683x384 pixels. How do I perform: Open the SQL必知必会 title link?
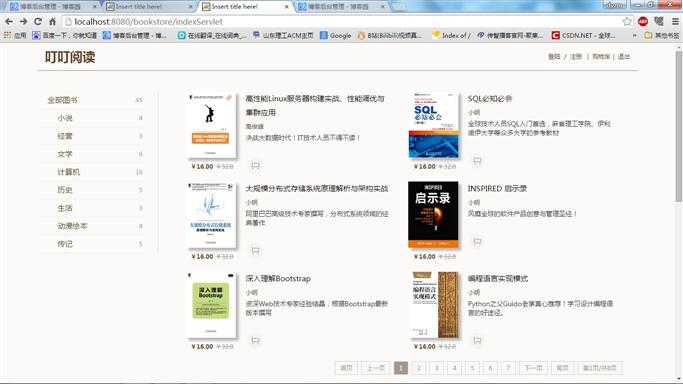(490, 99)
